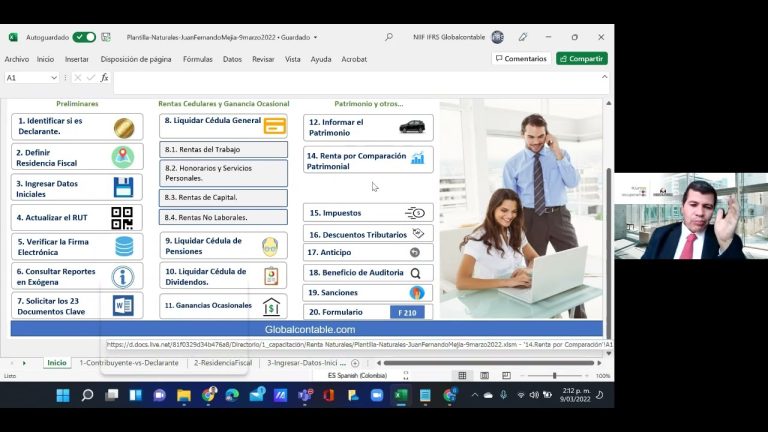Open 17. Anticipo link
The height and width of the screenshot is (432, 768).
368,253
